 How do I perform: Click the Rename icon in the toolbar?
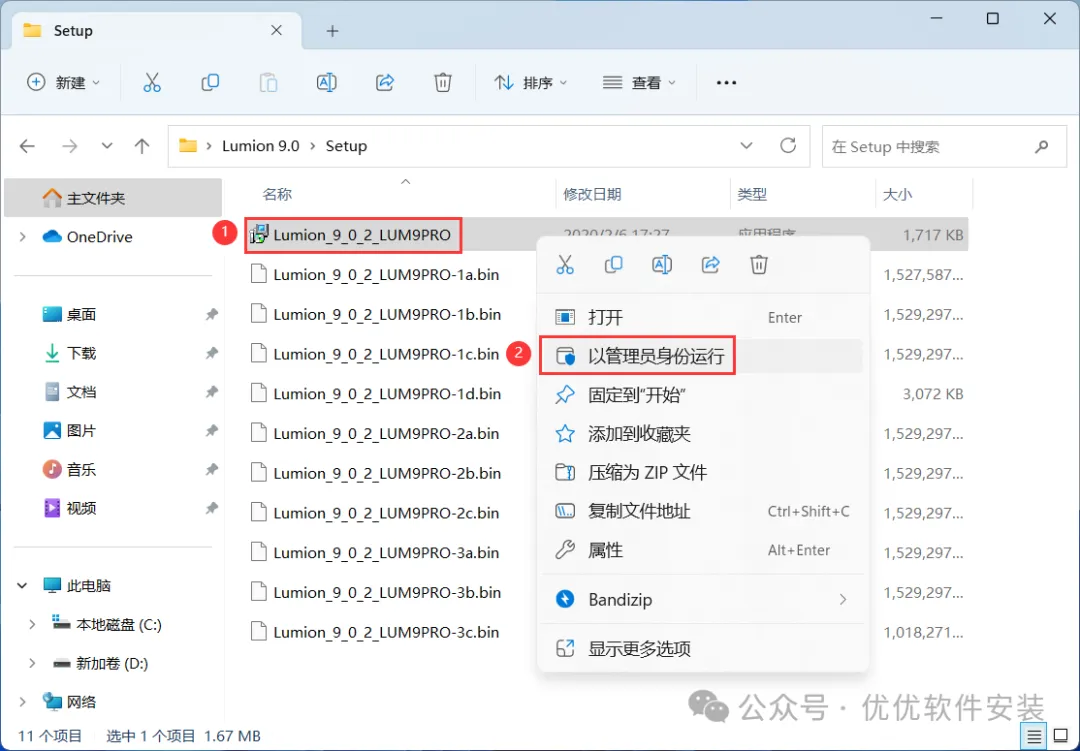click(x=326, y=83)
